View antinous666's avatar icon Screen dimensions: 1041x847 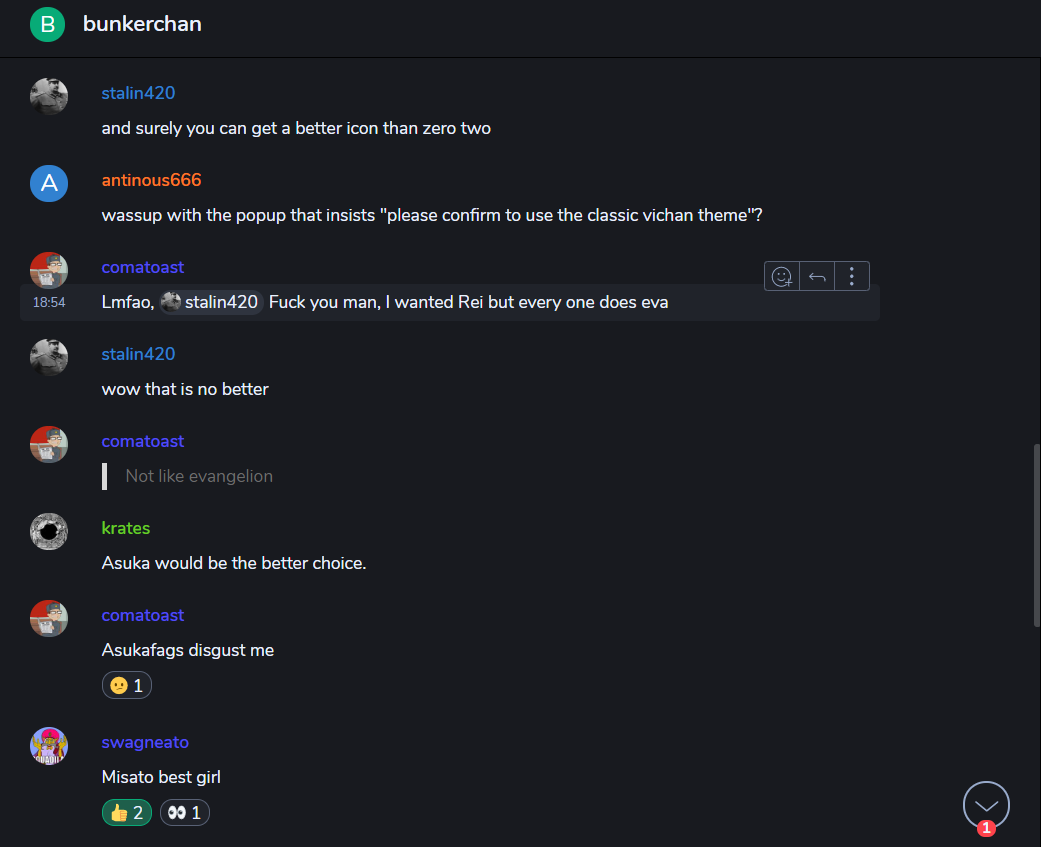(49, 183)
